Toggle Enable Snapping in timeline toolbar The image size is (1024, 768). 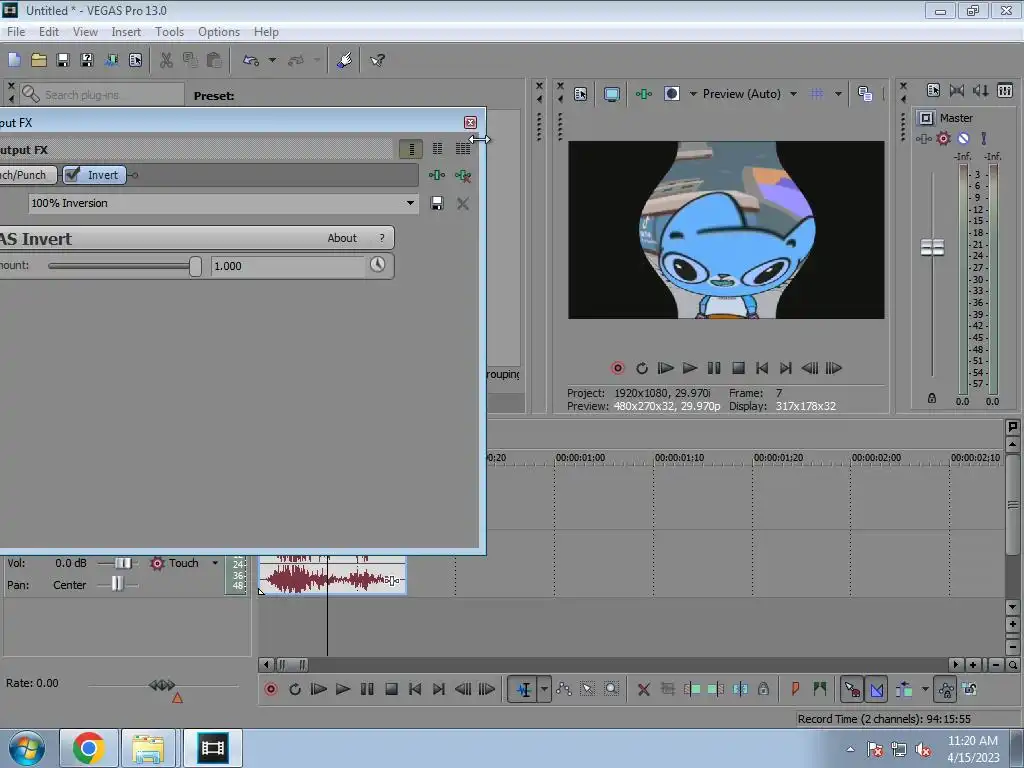point(852,689)
